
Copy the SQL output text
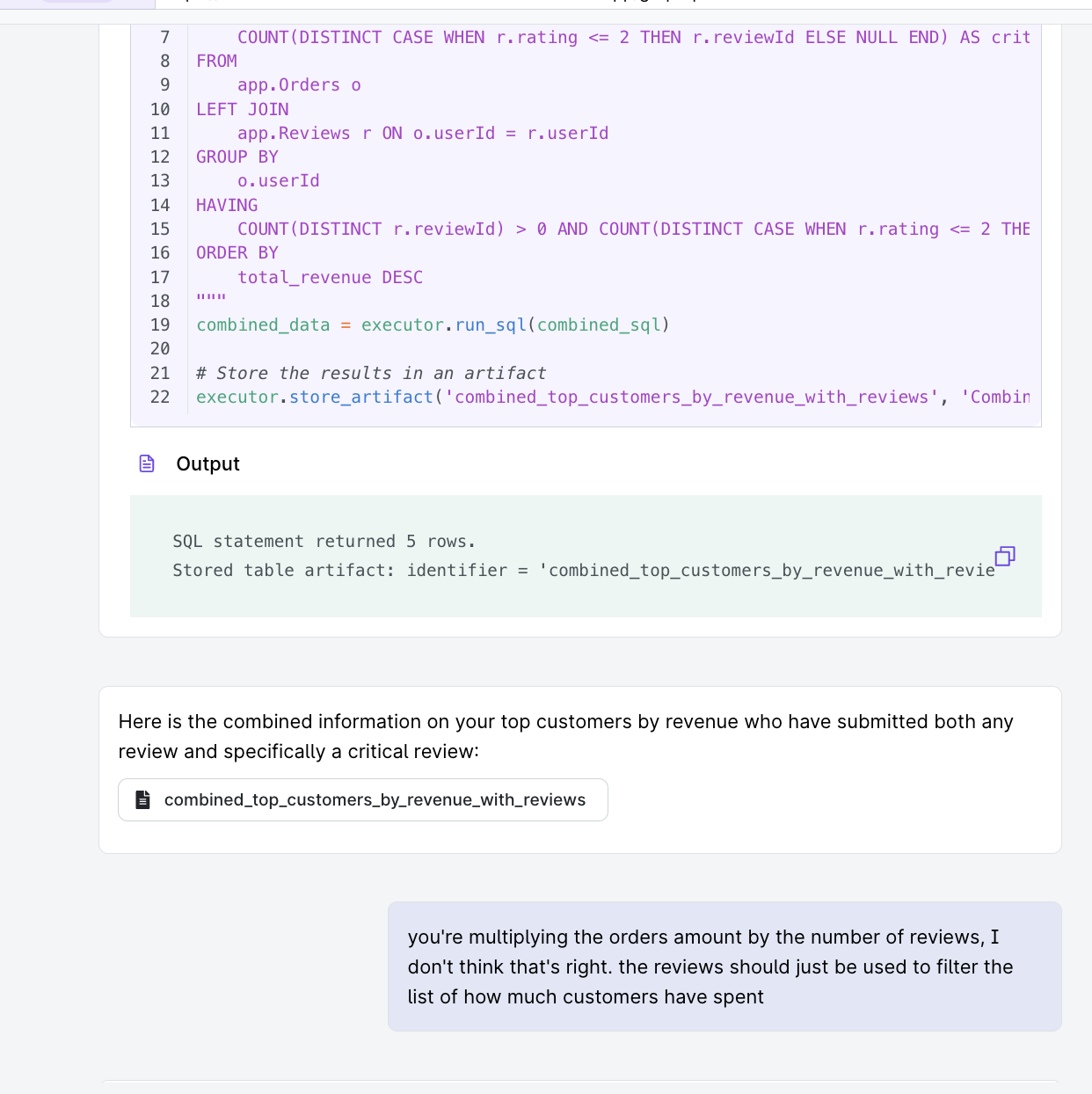(x=1004, y=556)
